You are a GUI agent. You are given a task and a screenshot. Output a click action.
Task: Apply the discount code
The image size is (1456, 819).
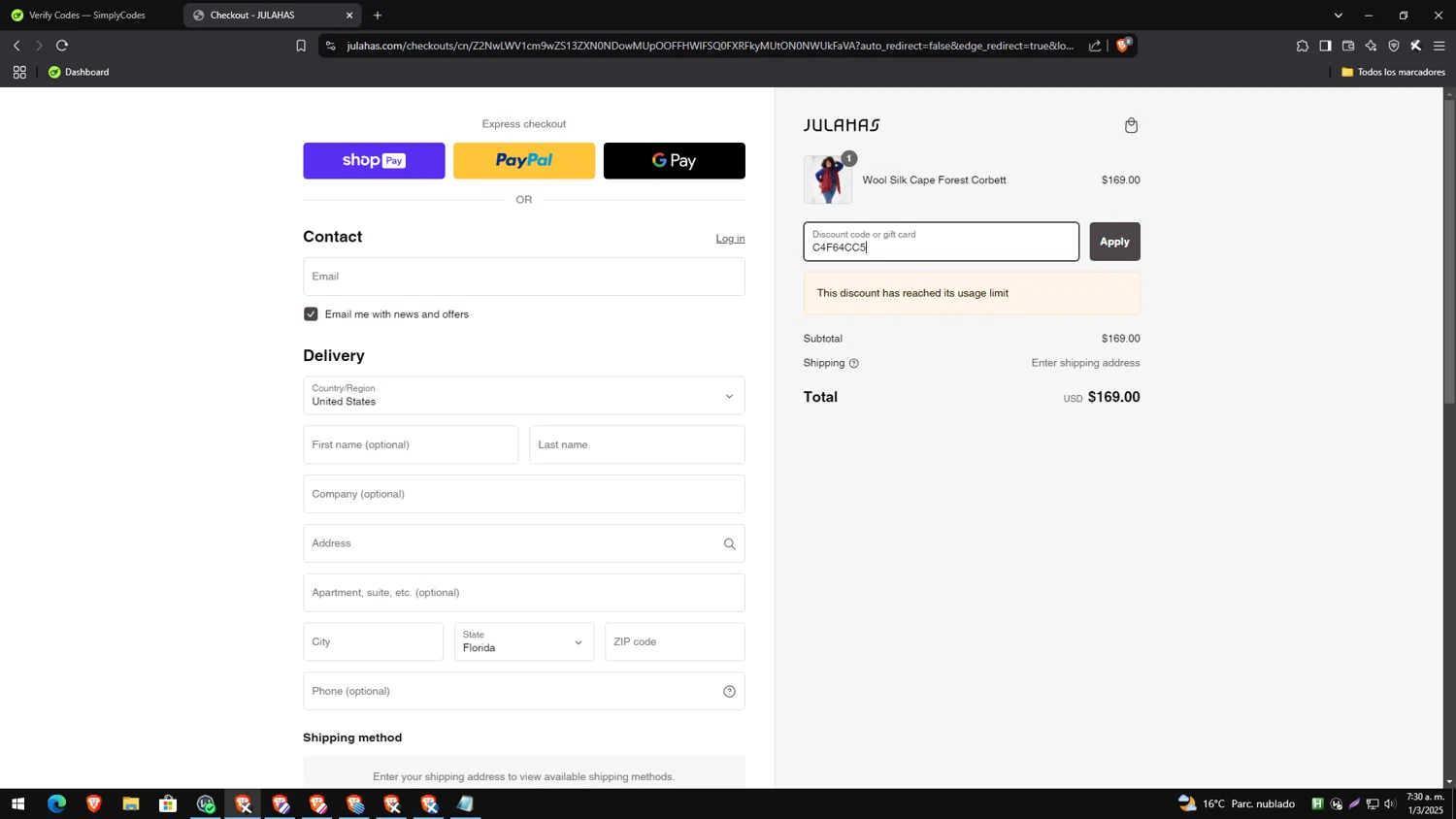coord(1114,242)
